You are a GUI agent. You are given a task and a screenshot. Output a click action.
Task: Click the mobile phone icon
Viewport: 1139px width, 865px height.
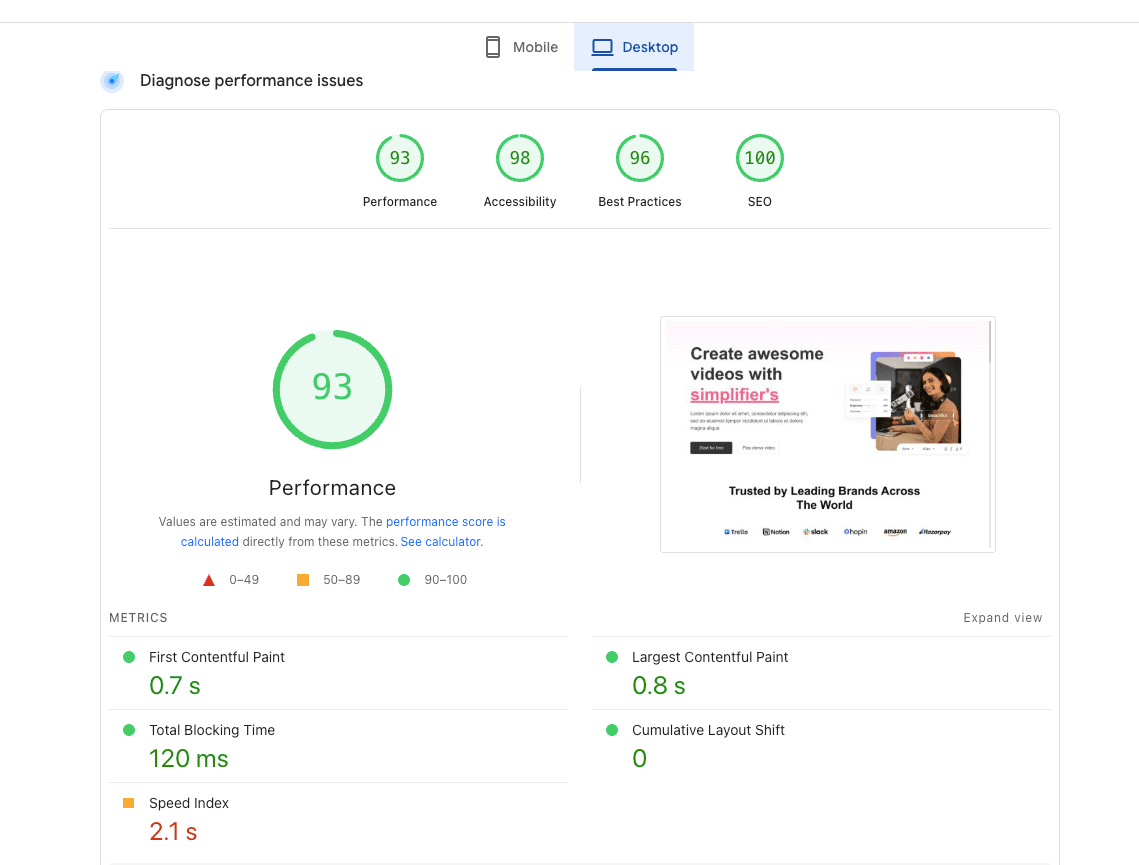click(x=493, y=47)
